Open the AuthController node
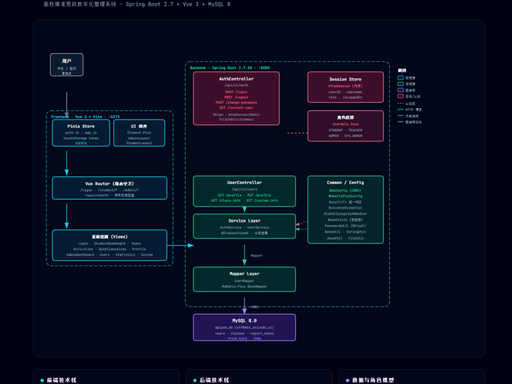Viewport: 512px width, 384px height. click(x=236, y=98)
